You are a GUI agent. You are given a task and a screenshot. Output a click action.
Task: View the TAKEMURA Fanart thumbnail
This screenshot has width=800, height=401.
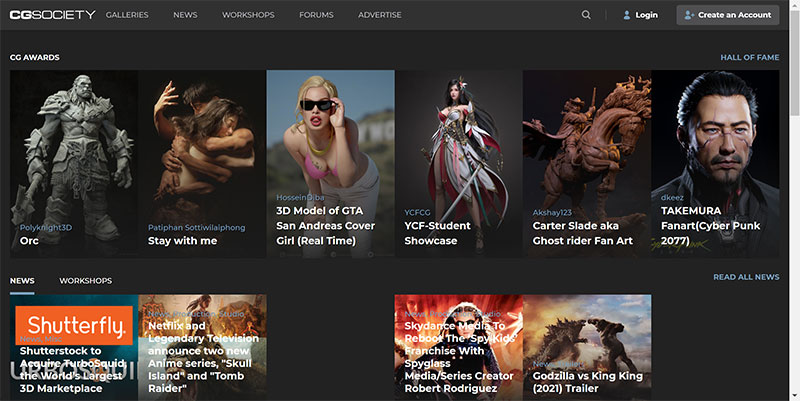(x=714, y=160)
